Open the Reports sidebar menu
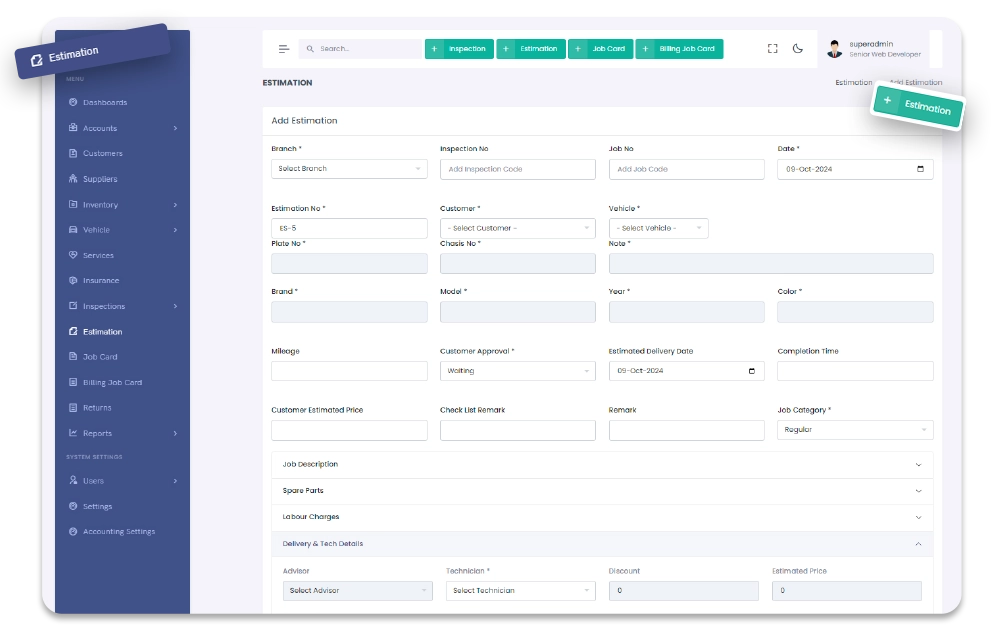The width and height of the screenshot is (1000, 633). pyautogui.click(x=122, y=433)
